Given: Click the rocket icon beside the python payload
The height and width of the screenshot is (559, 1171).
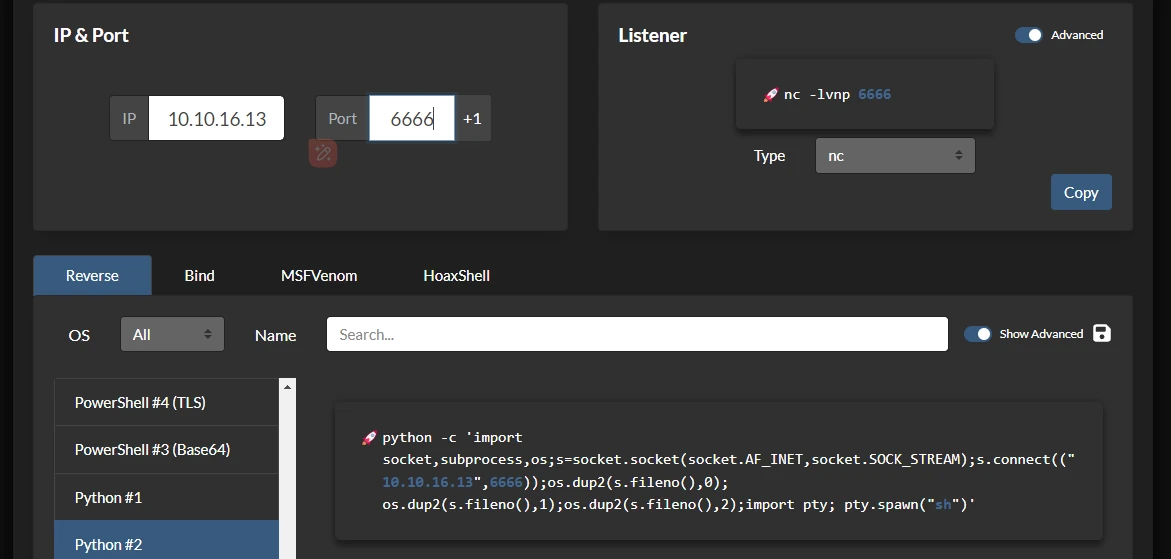Looking at the screenshot, I should [x=369, y=438].
